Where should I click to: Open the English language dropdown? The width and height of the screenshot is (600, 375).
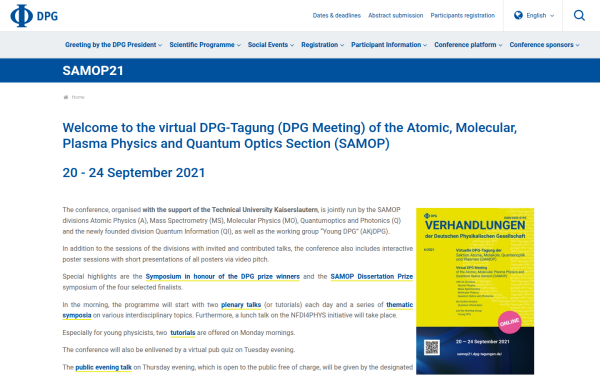(534, 15)
